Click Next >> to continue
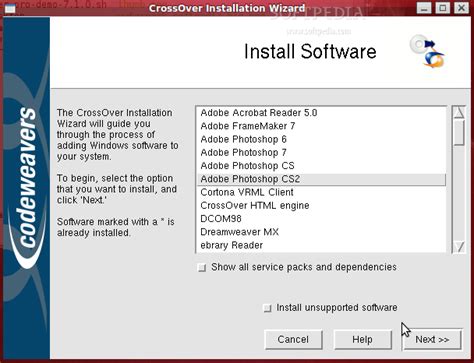This screenshot has width=474, height=363. (432, 340)
